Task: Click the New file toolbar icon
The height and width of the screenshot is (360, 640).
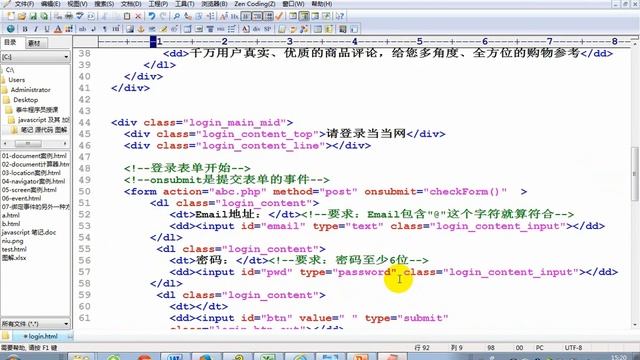Action: point(11,16)
